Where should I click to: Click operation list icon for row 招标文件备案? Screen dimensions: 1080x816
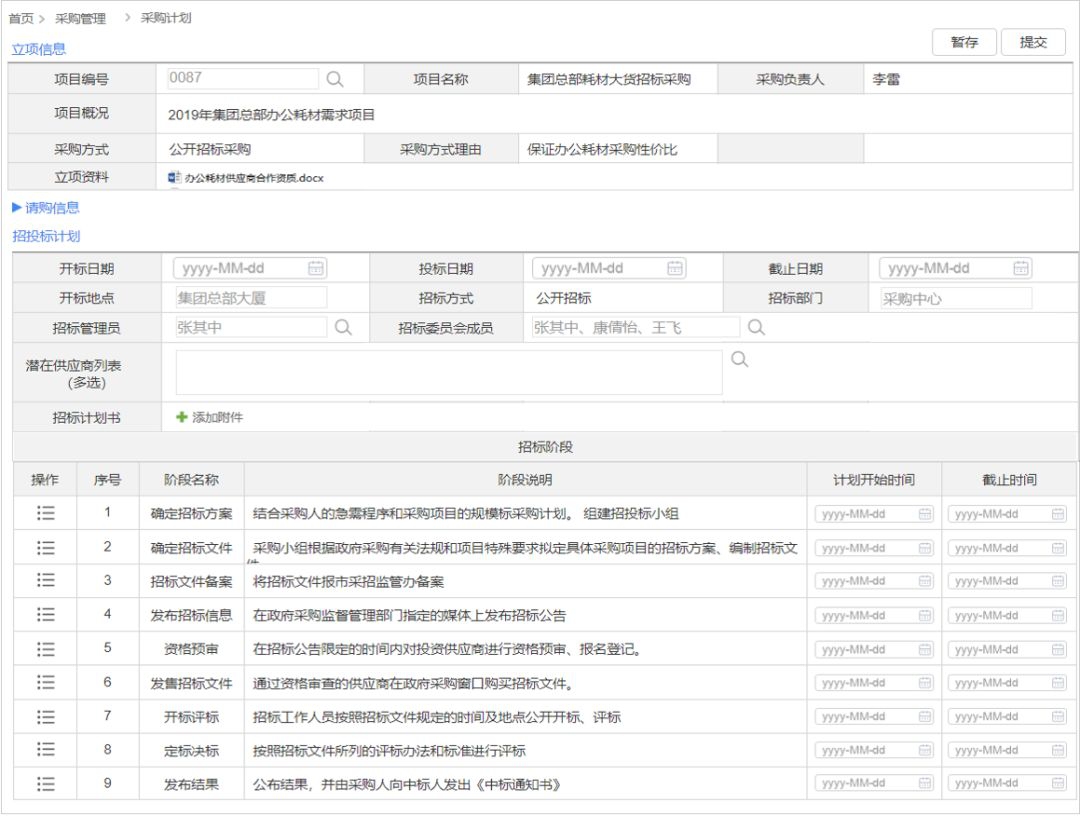point(45,580)
